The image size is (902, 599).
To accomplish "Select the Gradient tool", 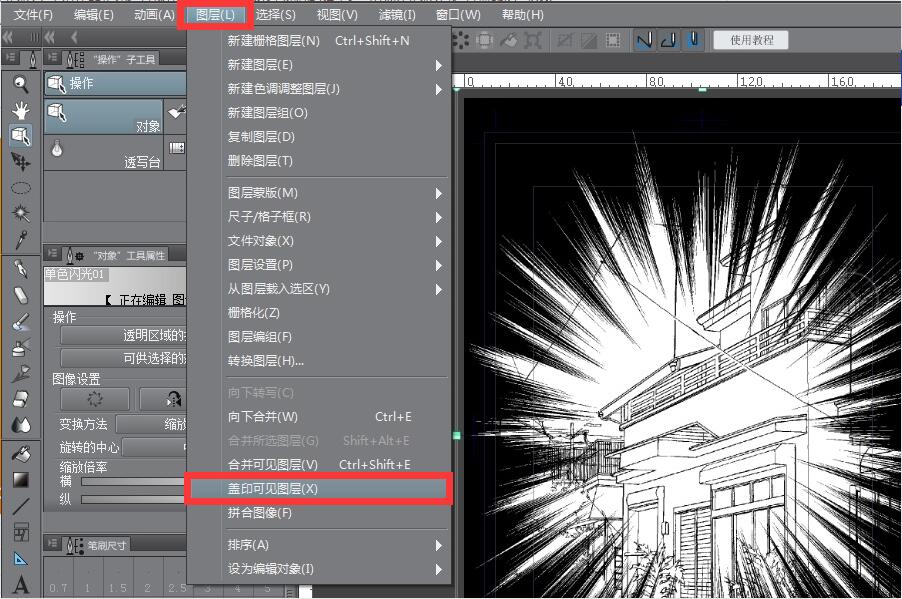I will 20,480.
